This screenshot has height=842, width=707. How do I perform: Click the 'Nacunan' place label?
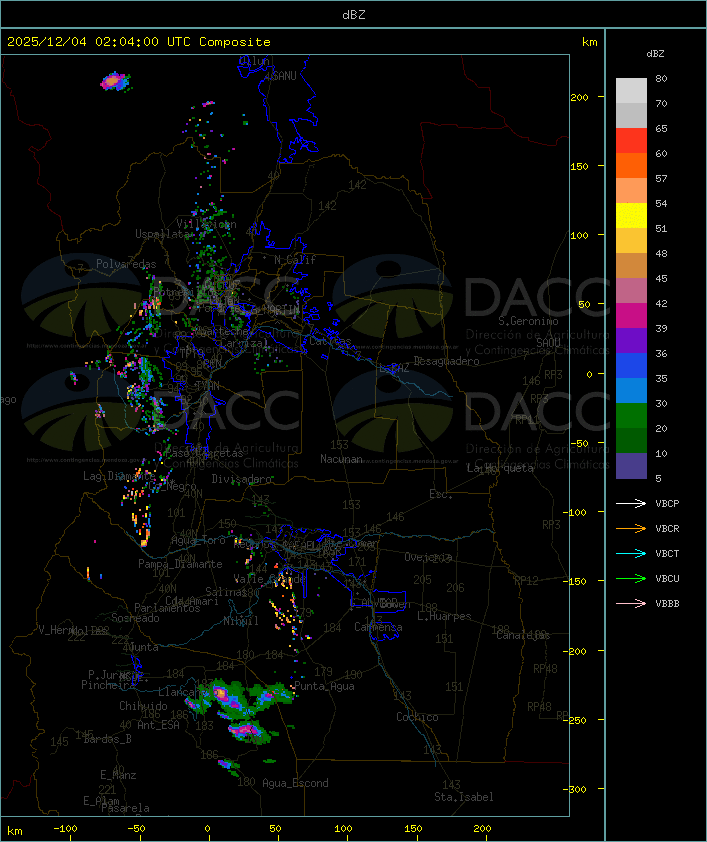(341, 459)
